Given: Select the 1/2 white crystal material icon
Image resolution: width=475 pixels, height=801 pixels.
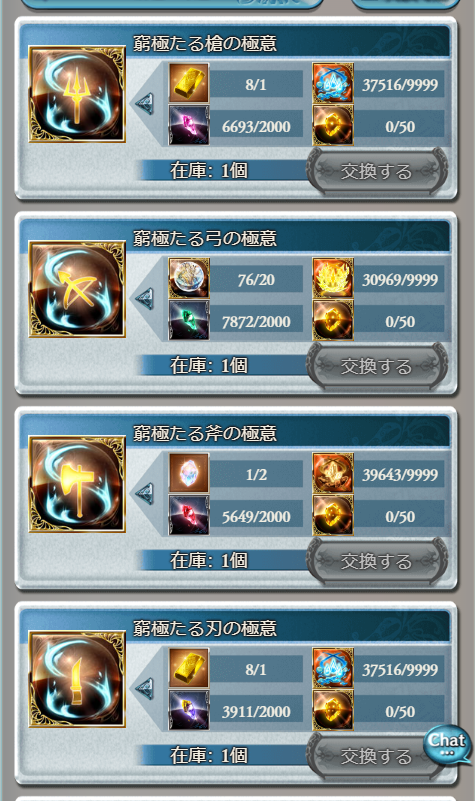Looking at the screenshot, I should [x=189, y=473].
